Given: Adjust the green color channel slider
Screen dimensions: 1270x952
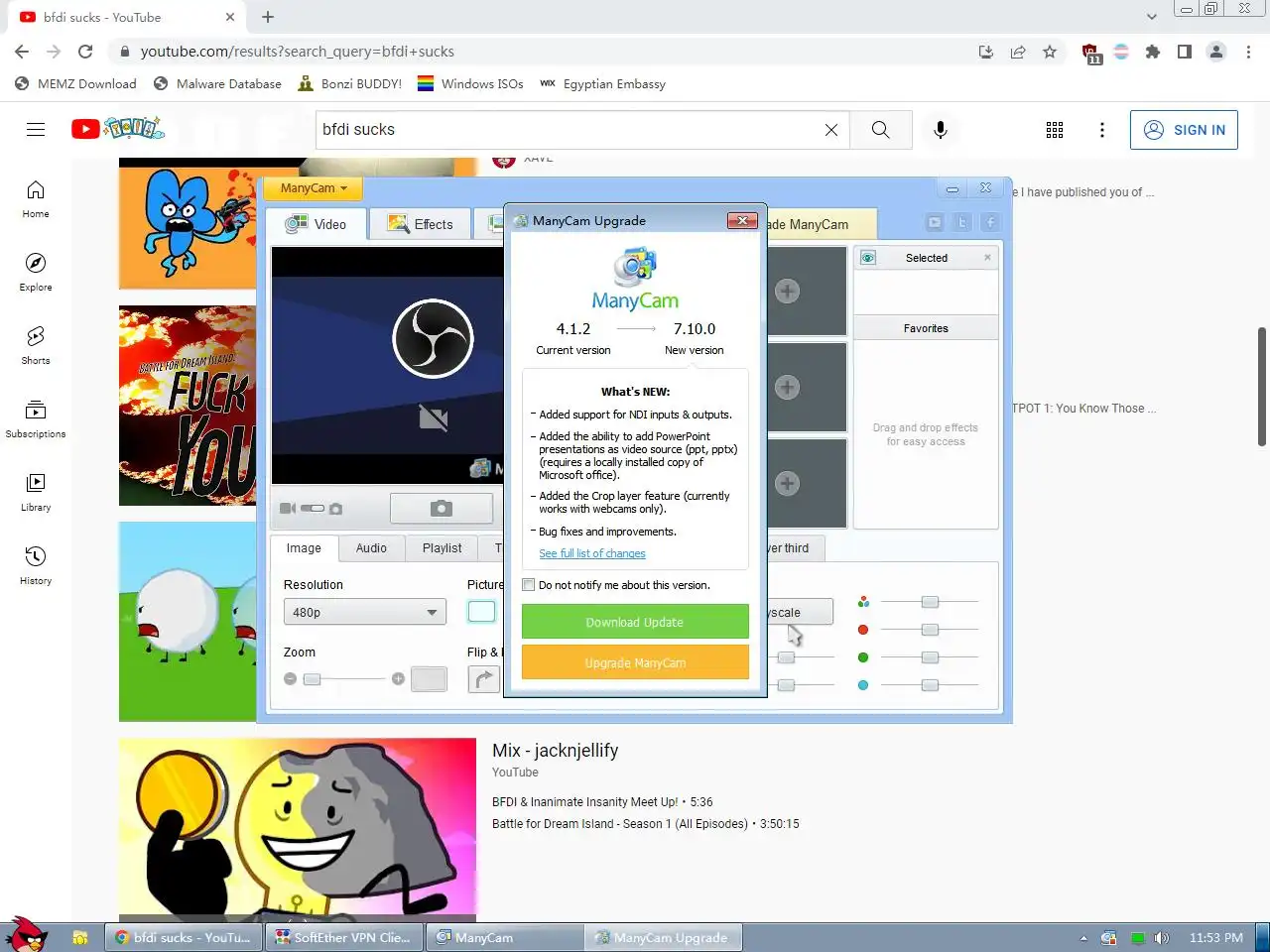Looking at the screenshot, I should [930, 657].
